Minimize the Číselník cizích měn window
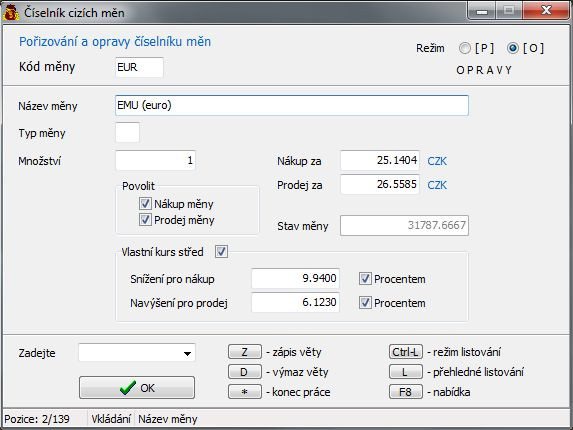 pyautogui.click(x=482, y=11)
